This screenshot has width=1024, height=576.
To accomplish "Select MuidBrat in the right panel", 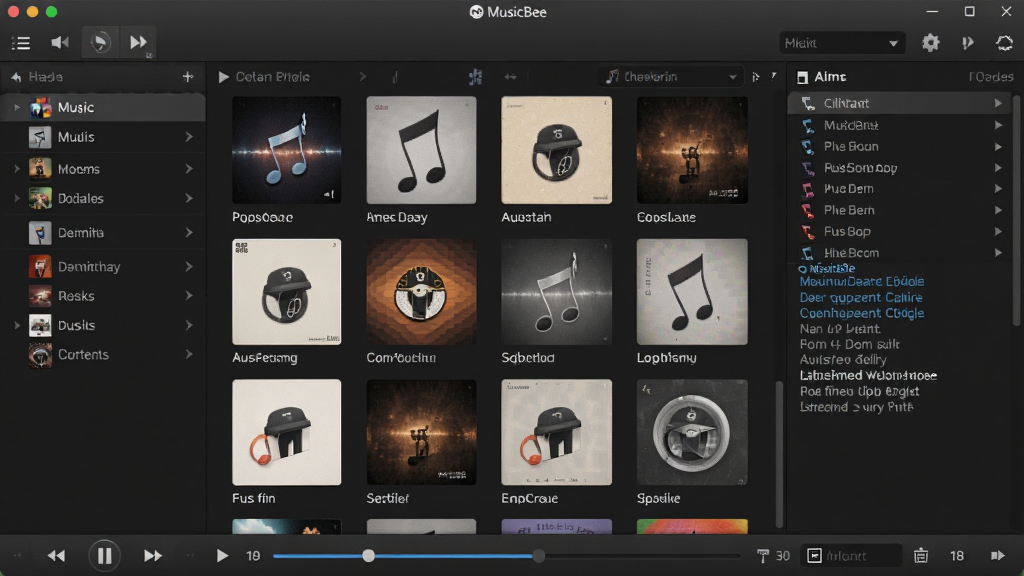I will [x=899, y=125].
